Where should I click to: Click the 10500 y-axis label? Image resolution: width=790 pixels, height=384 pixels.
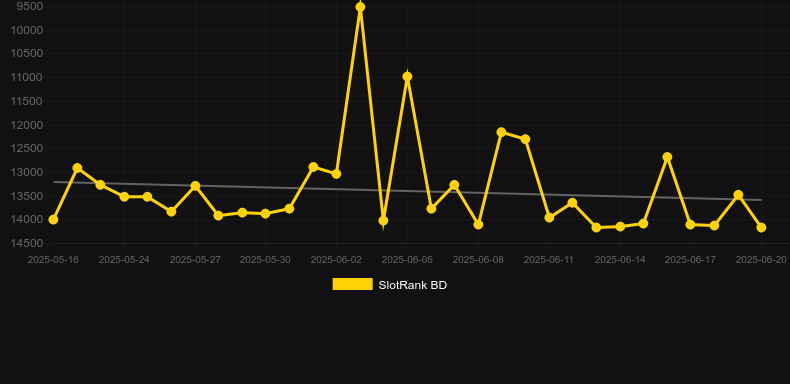coord(27,53)
